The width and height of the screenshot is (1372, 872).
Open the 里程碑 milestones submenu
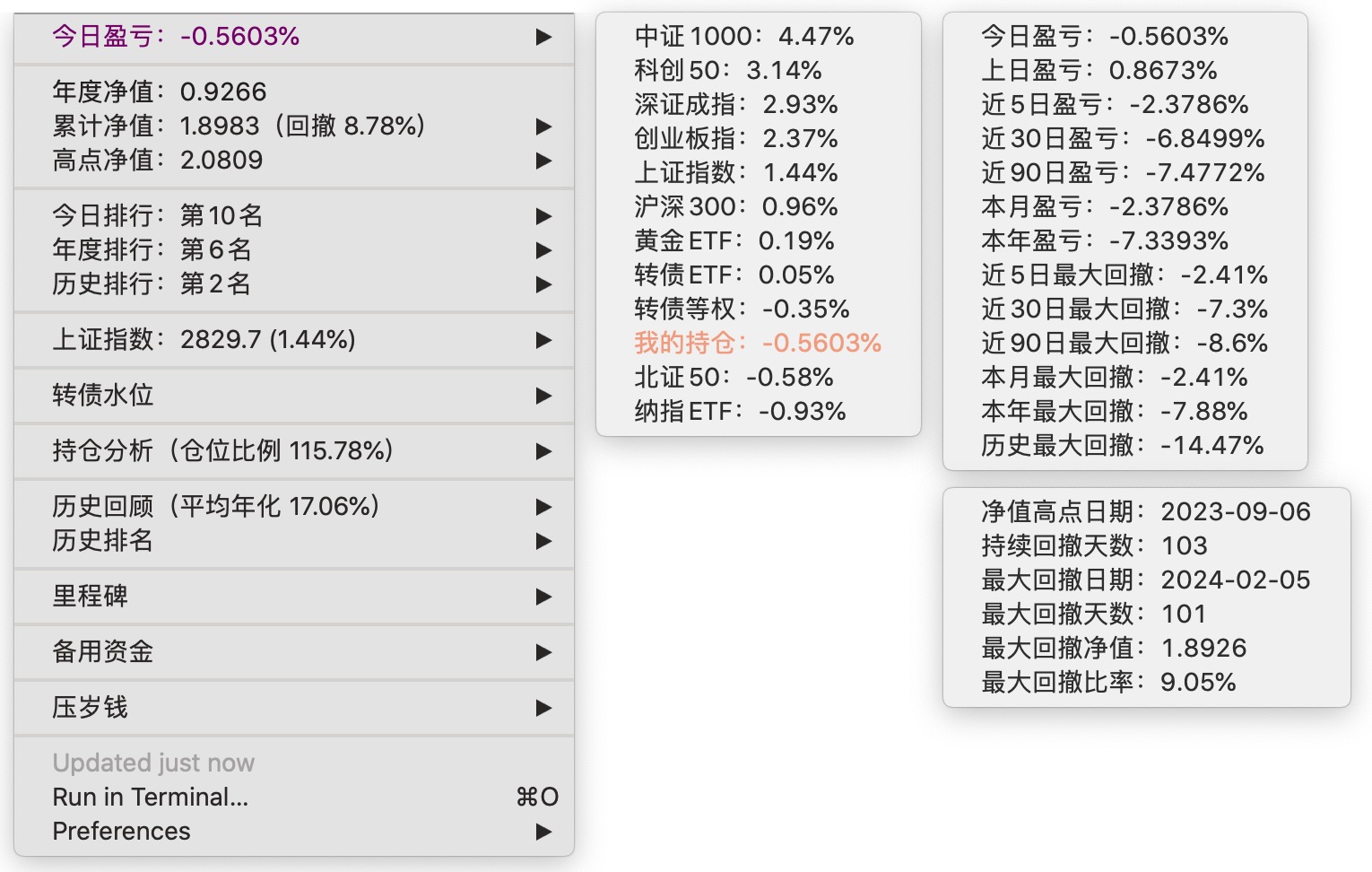pos(91,597)
